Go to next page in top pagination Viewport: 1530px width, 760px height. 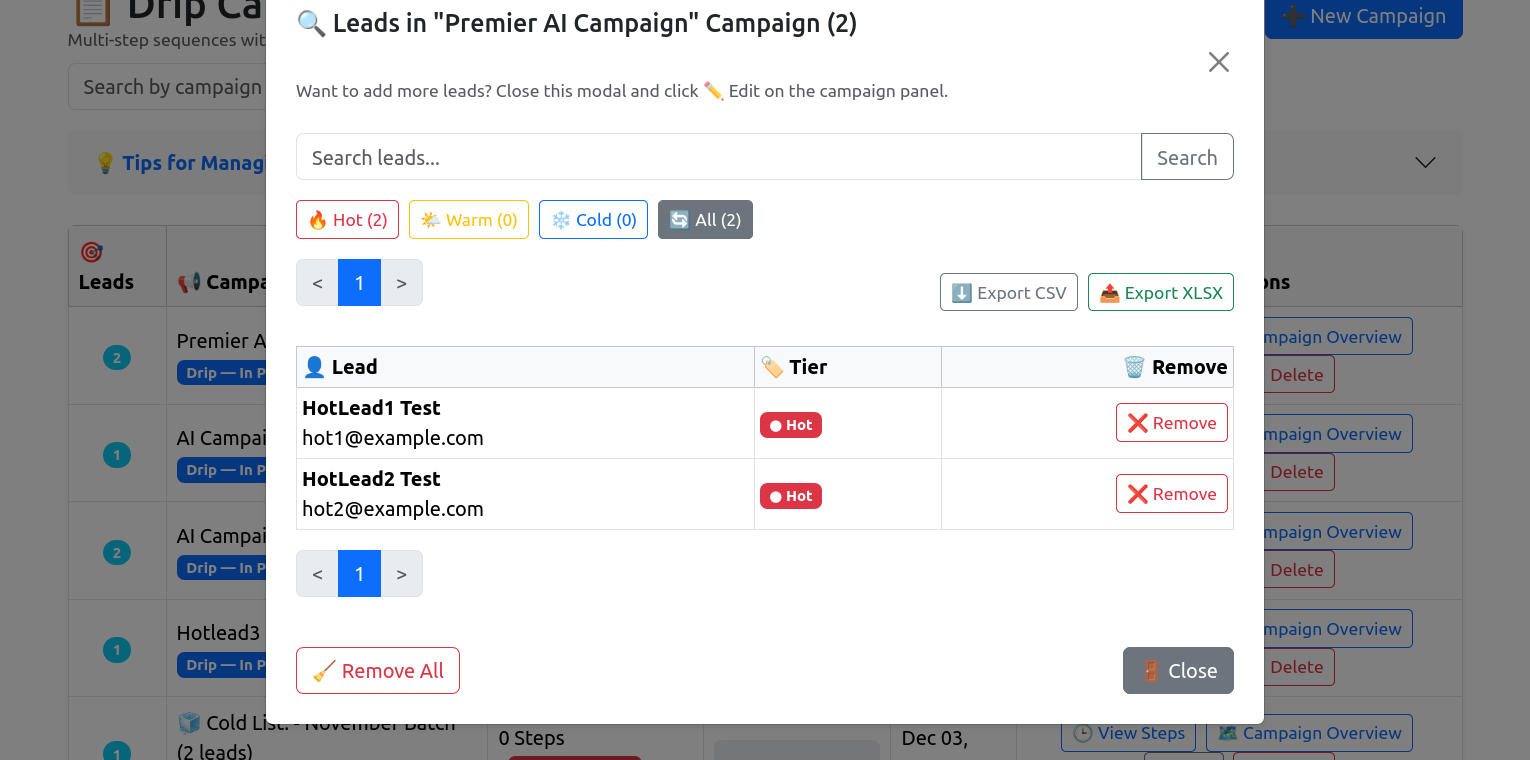[401, 283]
